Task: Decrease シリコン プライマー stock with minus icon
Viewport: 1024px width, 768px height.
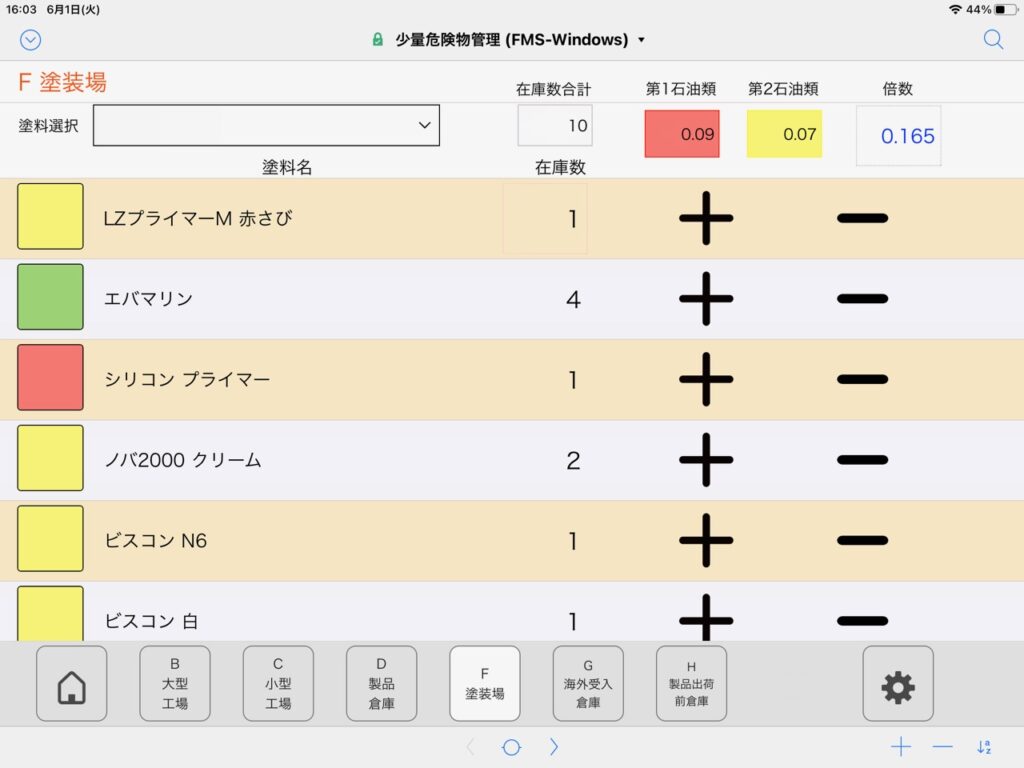Action: point(862,379)
